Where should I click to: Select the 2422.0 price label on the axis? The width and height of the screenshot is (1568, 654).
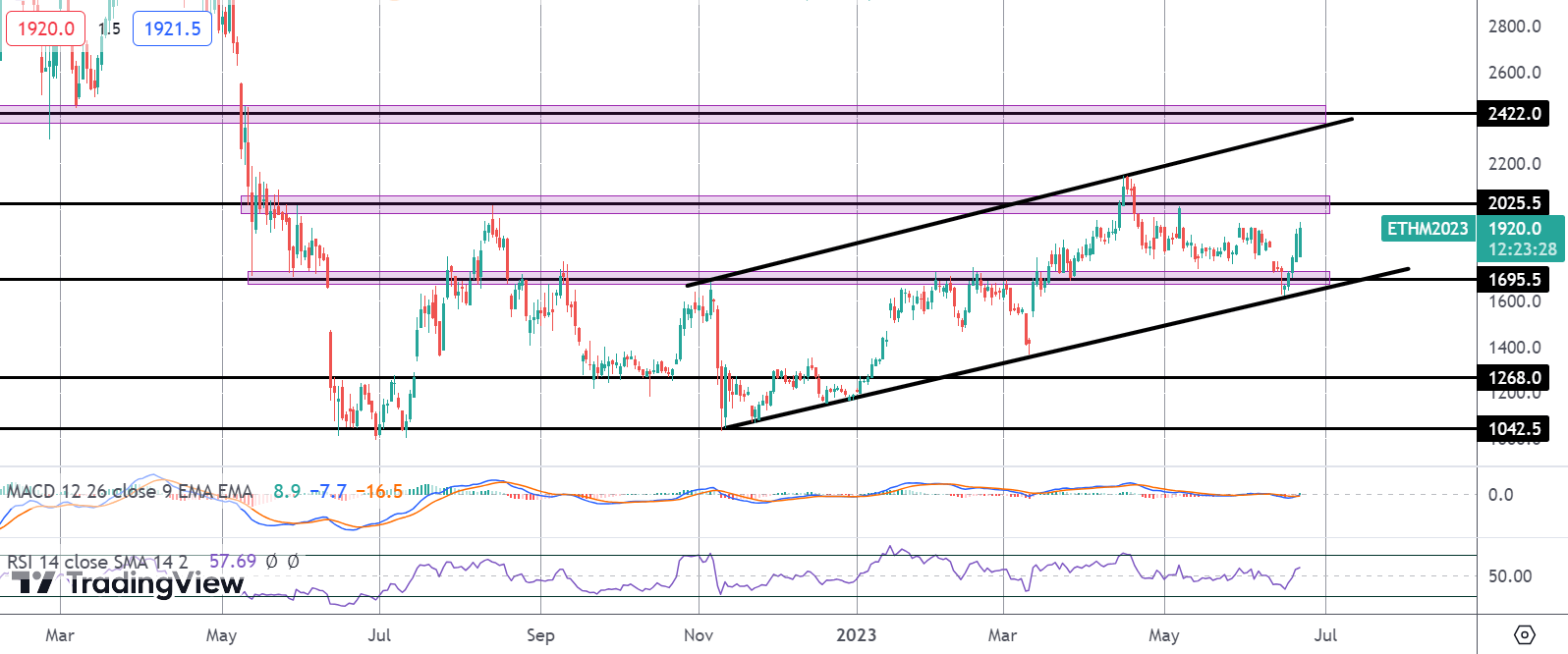pyautogui.click(x=1514, y=114)
